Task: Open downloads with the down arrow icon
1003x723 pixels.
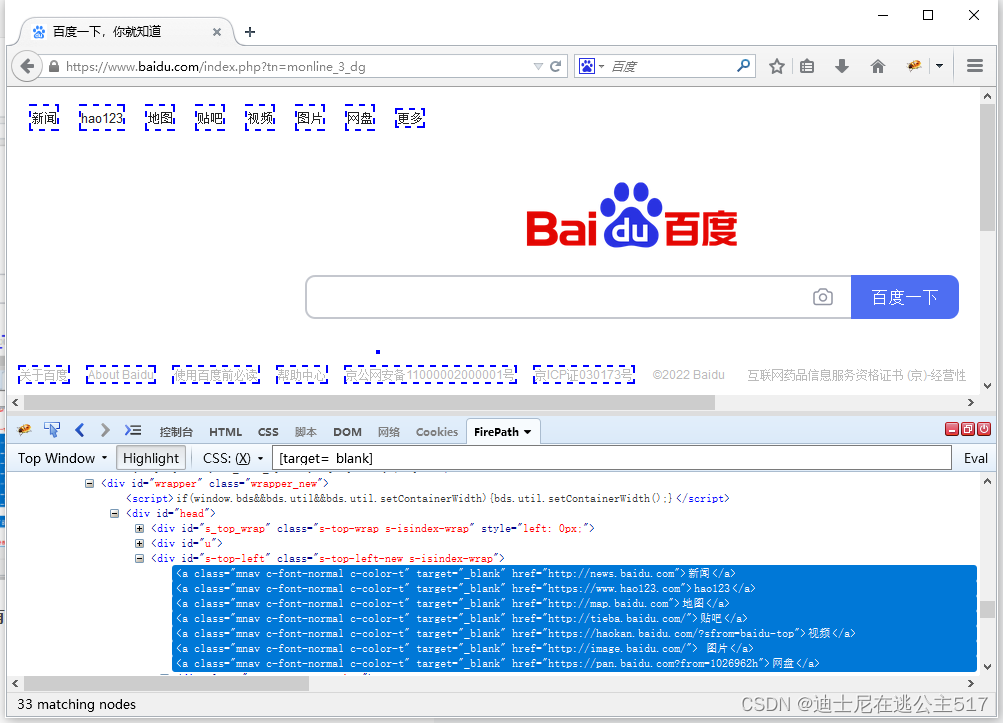Action: [842, 66]
